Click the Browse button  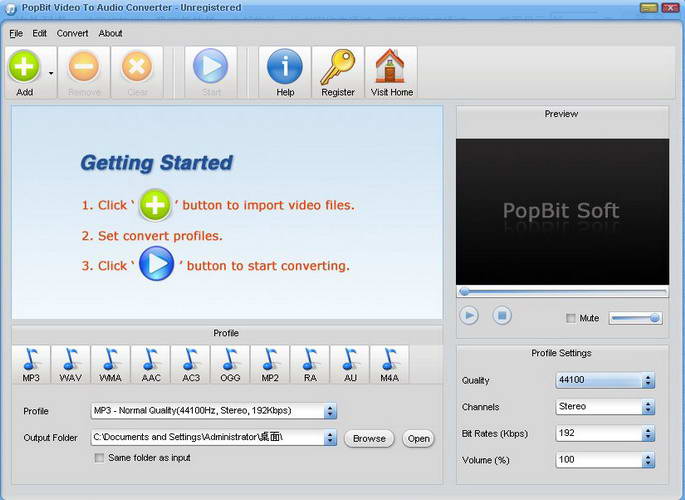369,438
